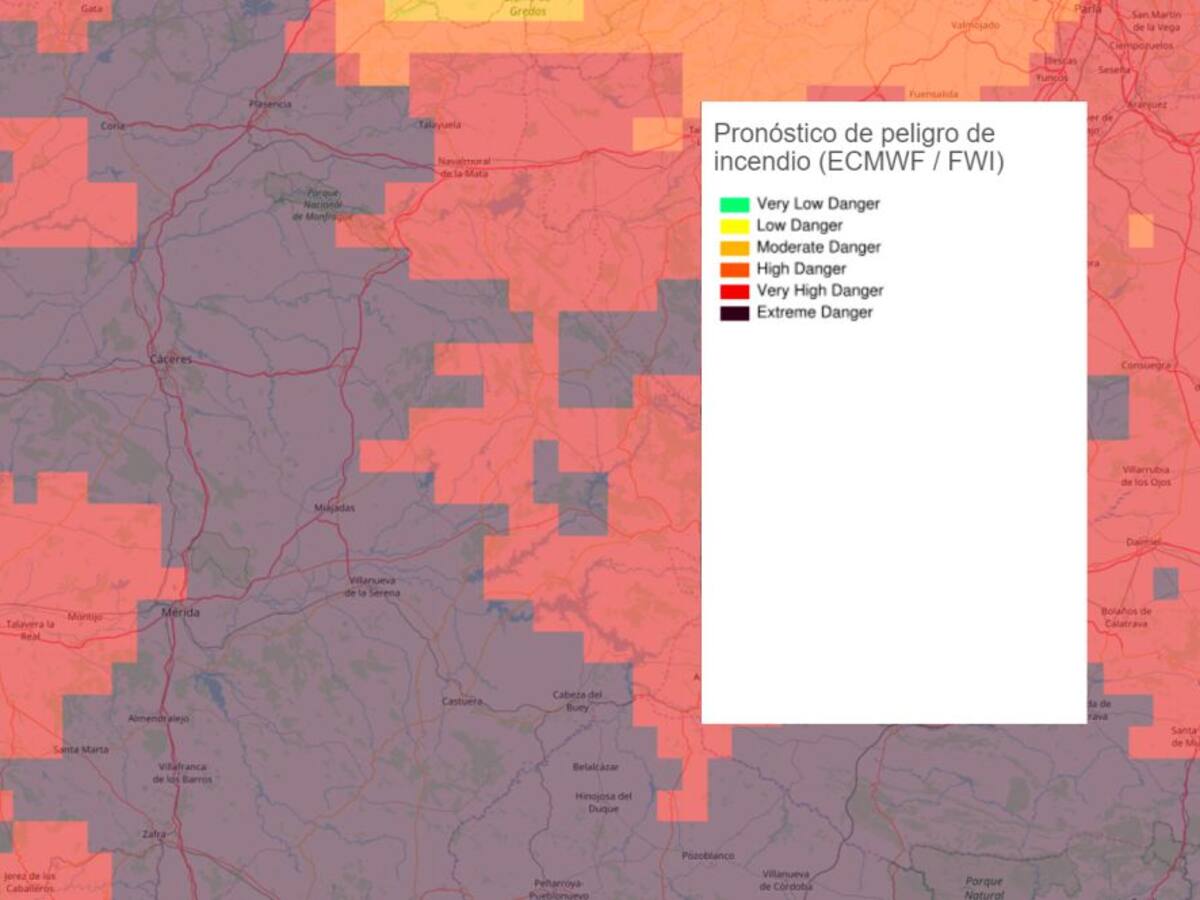Select the Zafra label on map
The width and height of the screenshot is (1200, 900).
[x=153, y=833]
